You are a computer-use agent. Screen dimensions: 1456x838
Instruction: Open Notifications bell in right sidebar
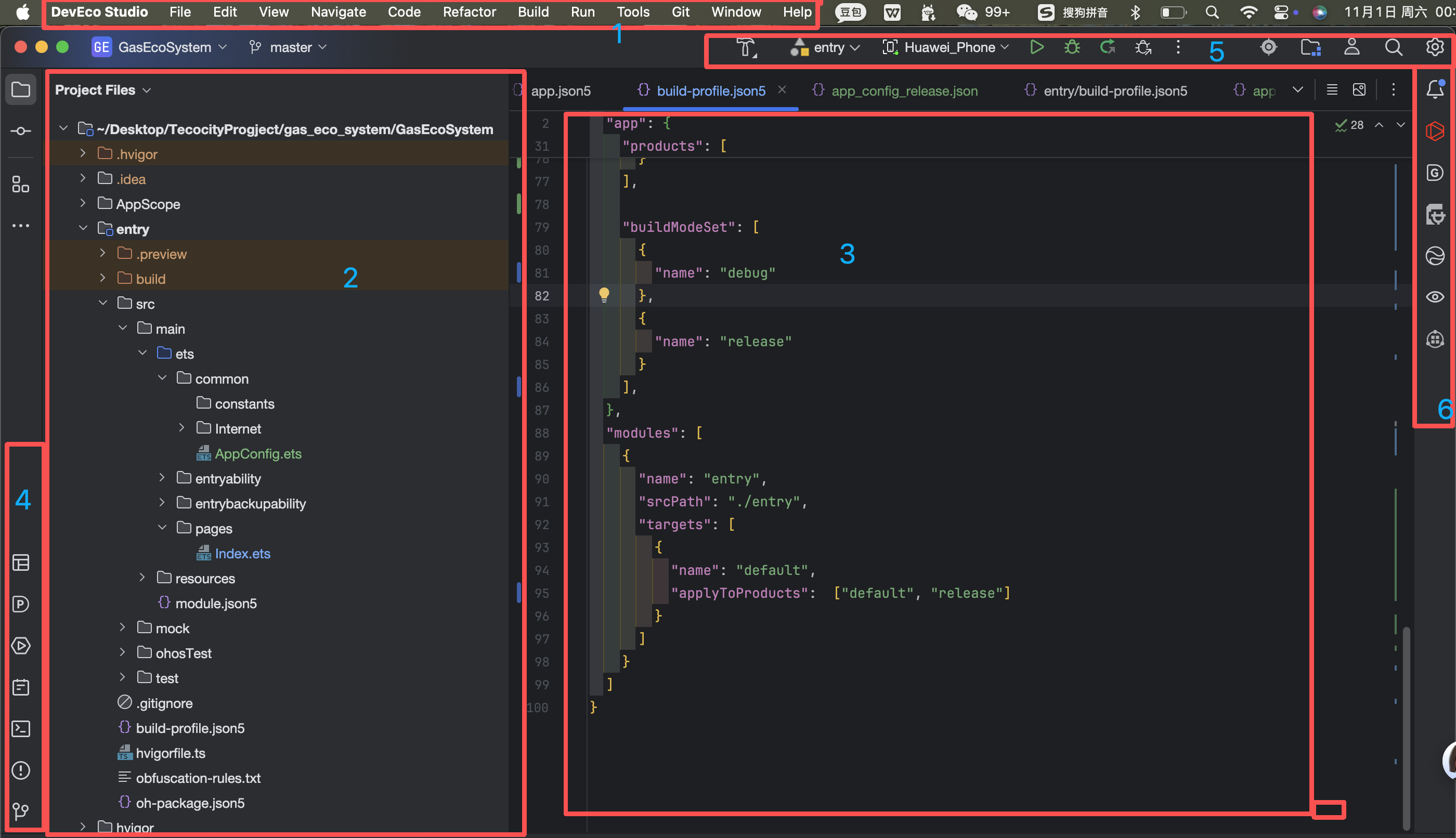pos(1435,89)
